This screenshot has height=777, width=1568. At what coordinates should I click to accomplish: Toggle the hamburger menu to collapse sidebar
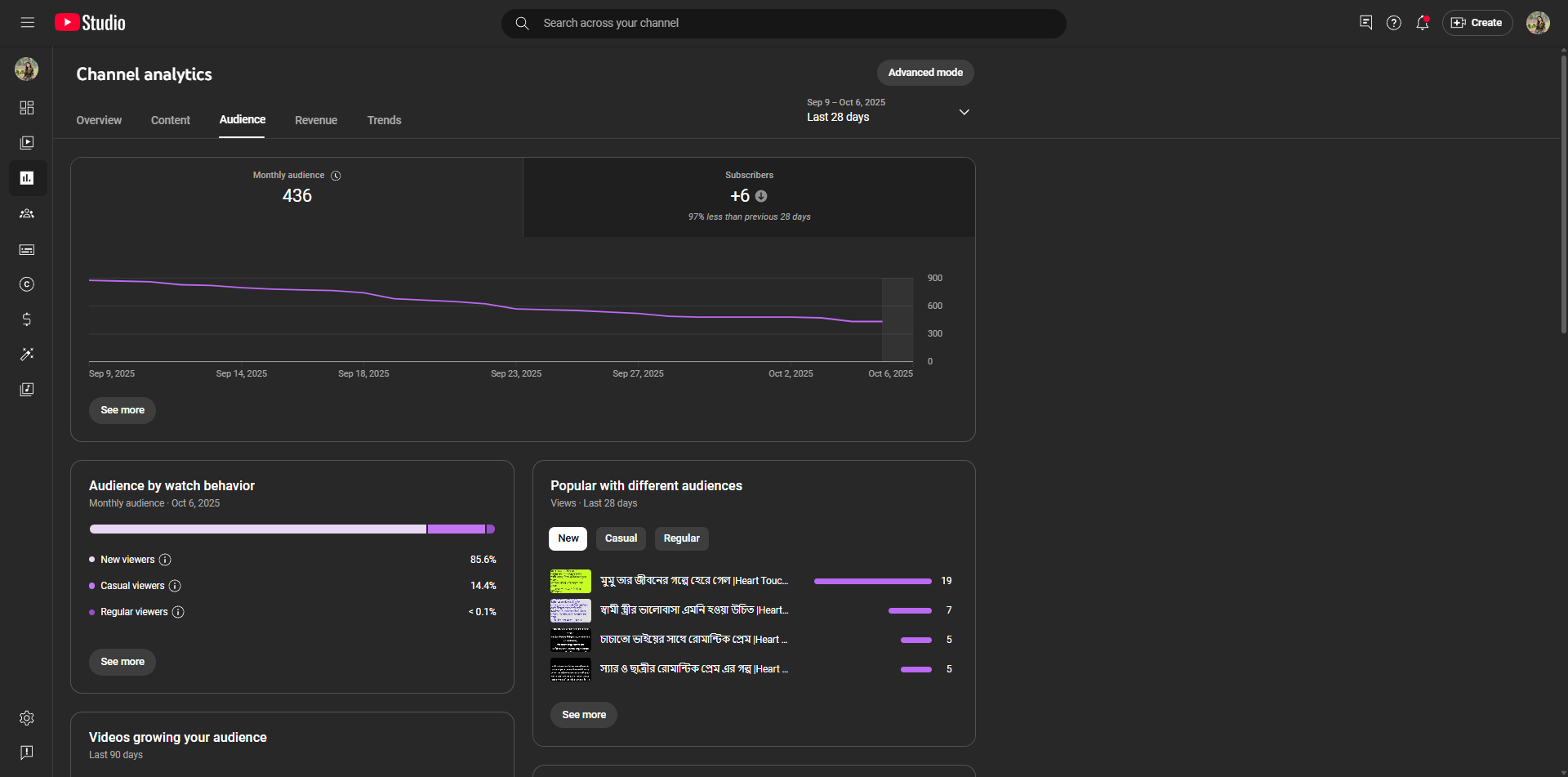[28, 23]
